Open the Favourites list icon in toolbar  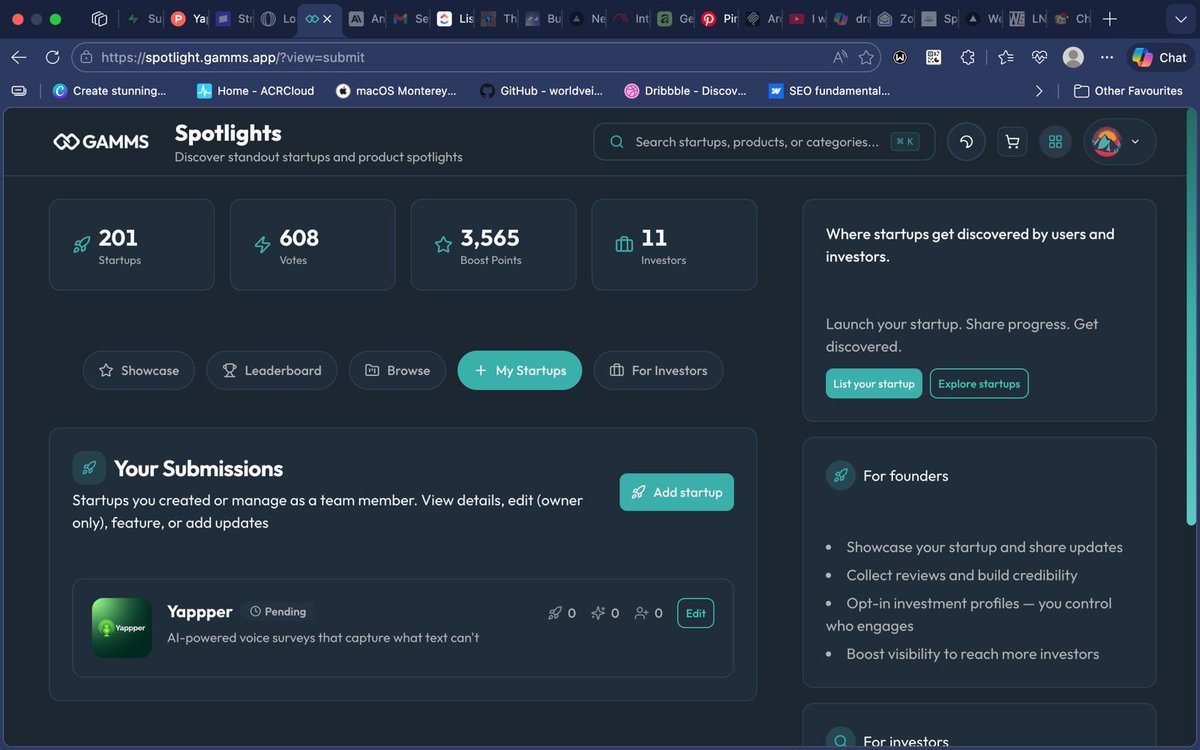pyautogui.click(x=1005, y=57)
